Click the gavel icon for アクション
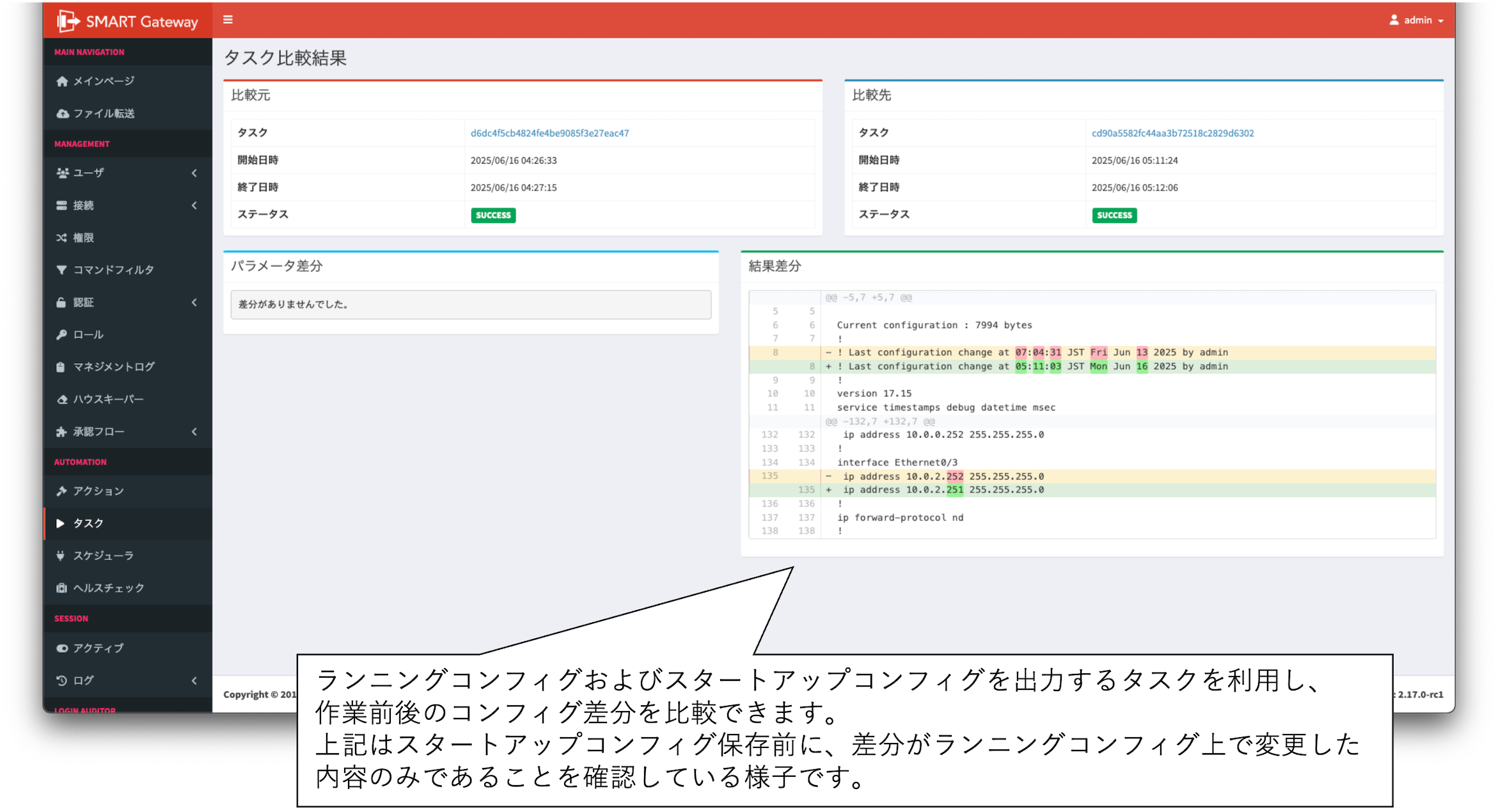Viewport: 1496px width, 812px height. point(61,491)
